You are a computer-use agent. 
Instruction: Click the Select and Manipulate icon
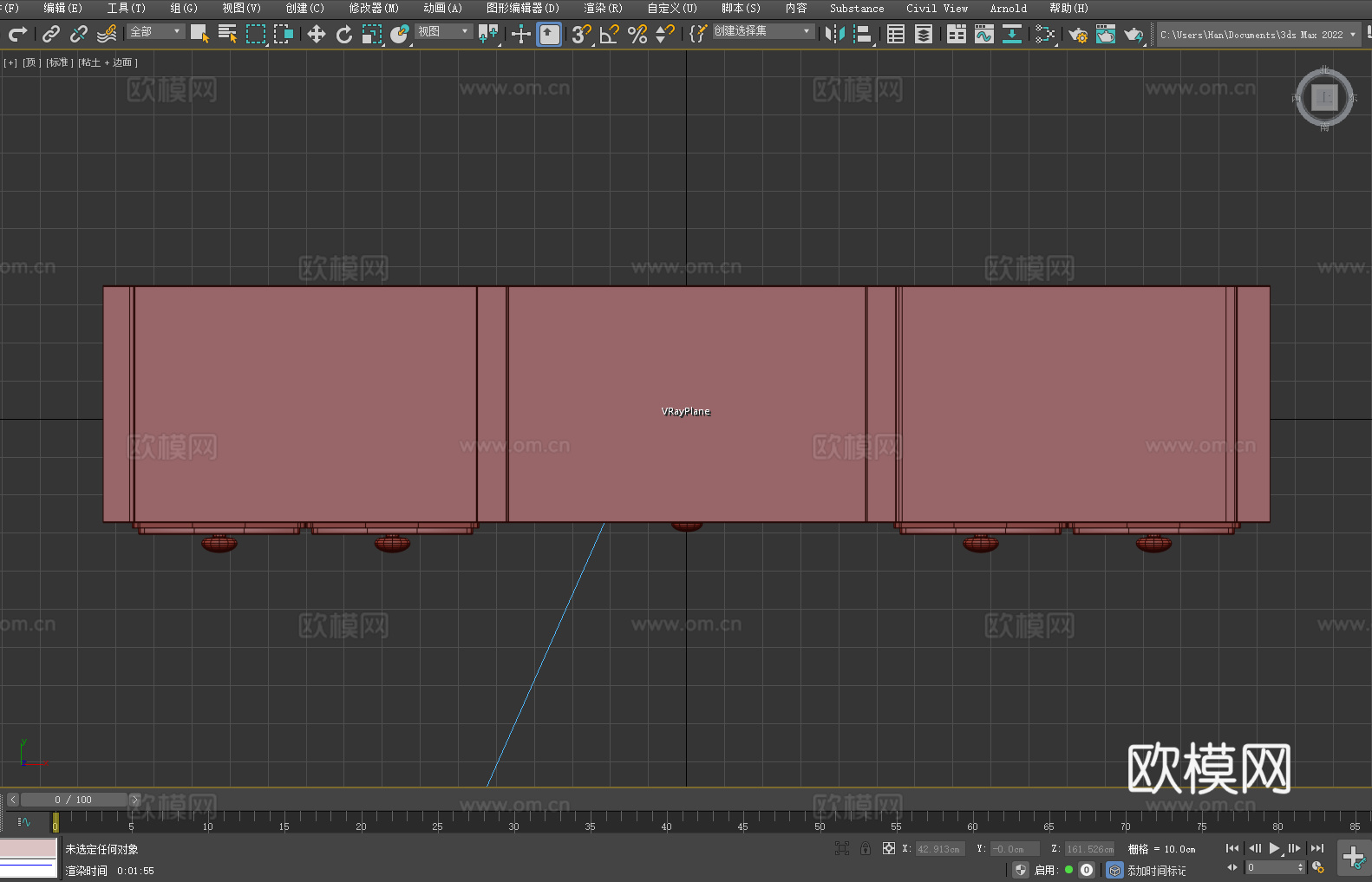(x=520, y=34)
